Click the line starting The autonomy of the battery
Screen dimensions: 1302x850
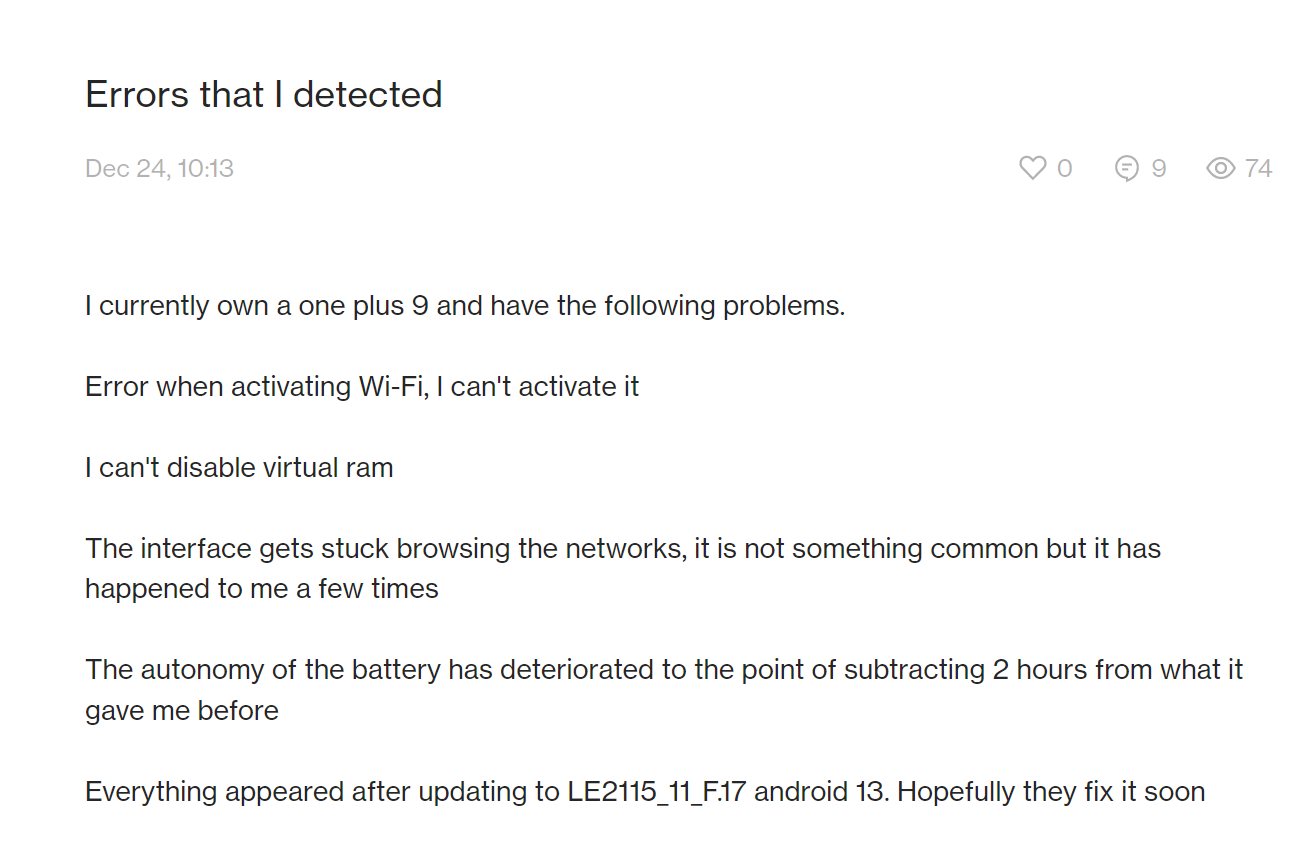point(664,669)
